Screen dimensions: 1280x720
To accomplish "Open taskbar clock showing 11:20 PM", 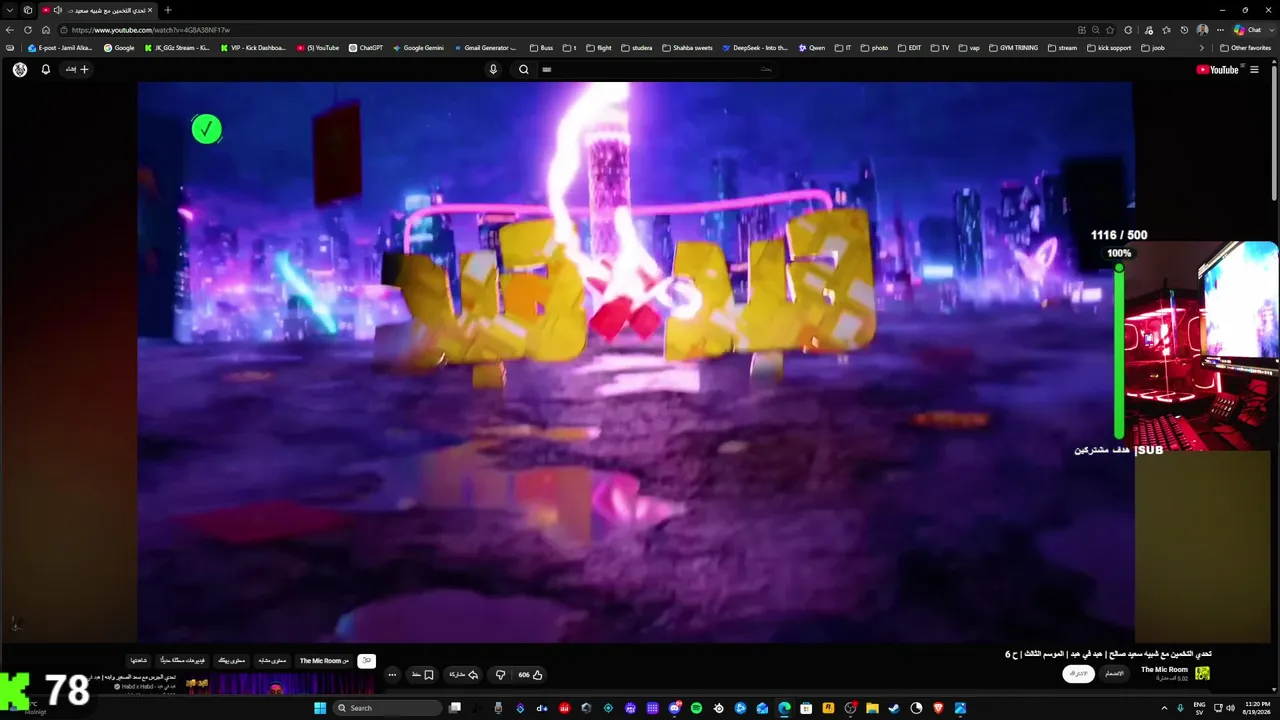I will point(1257,708).
